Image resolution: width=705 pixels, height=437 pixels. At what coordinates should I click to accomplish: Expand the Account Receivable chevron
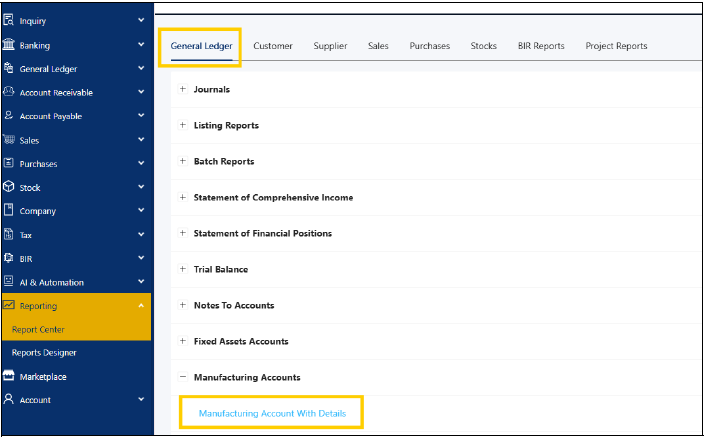pyautogui.click(x=141, y=92)
